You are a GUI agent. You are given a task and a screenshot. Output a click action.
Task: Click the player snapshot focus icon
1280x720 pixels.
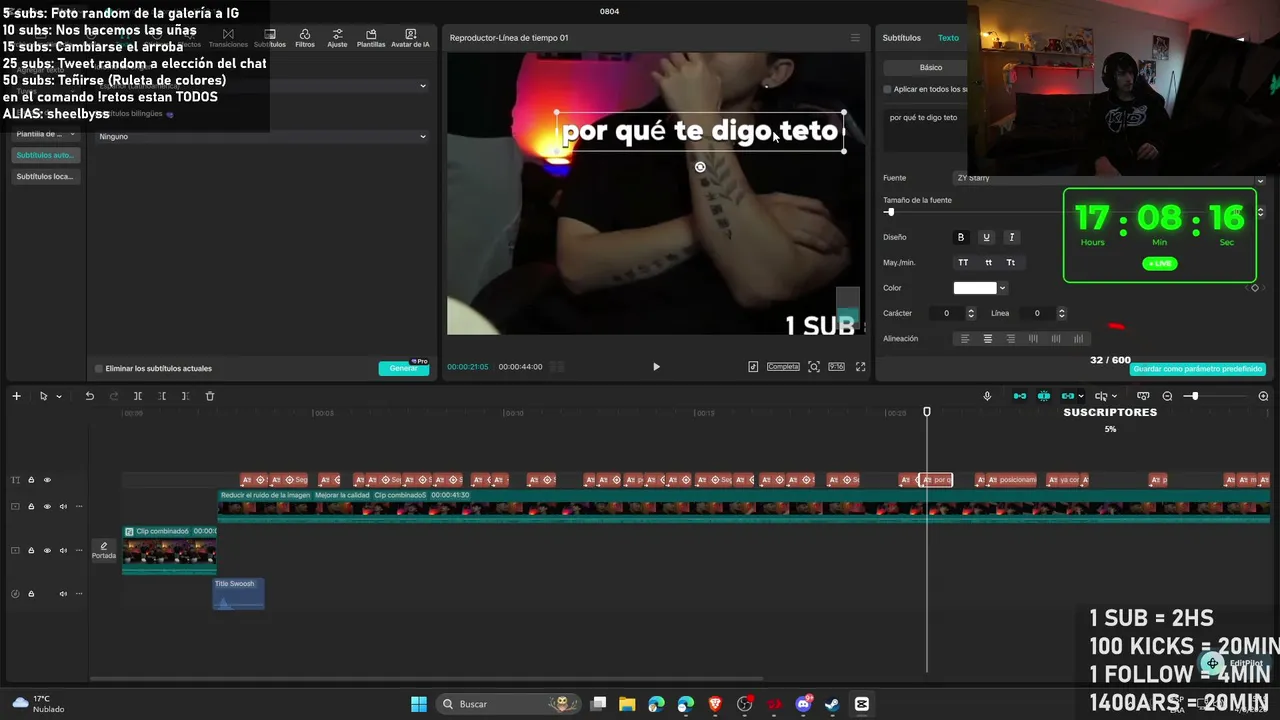pyautogui.click(x=814, y=367)
